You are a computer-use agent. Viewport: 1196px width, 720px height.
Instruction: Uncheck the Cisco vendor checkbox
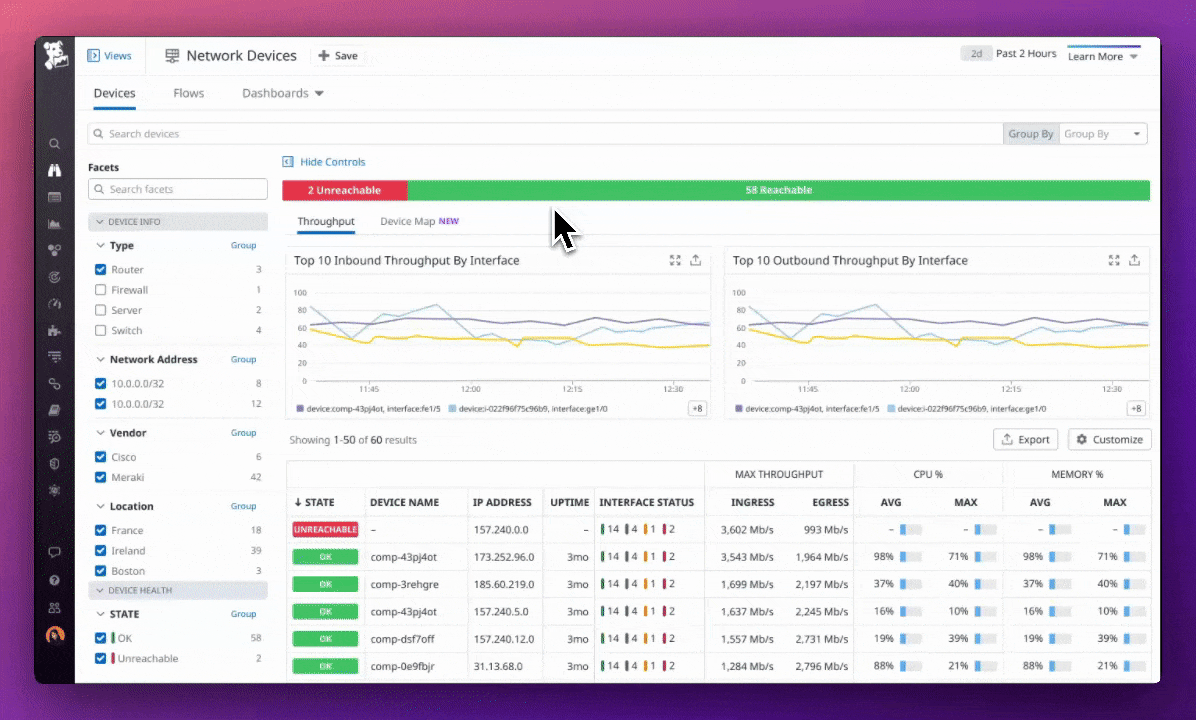click(100, 457)
